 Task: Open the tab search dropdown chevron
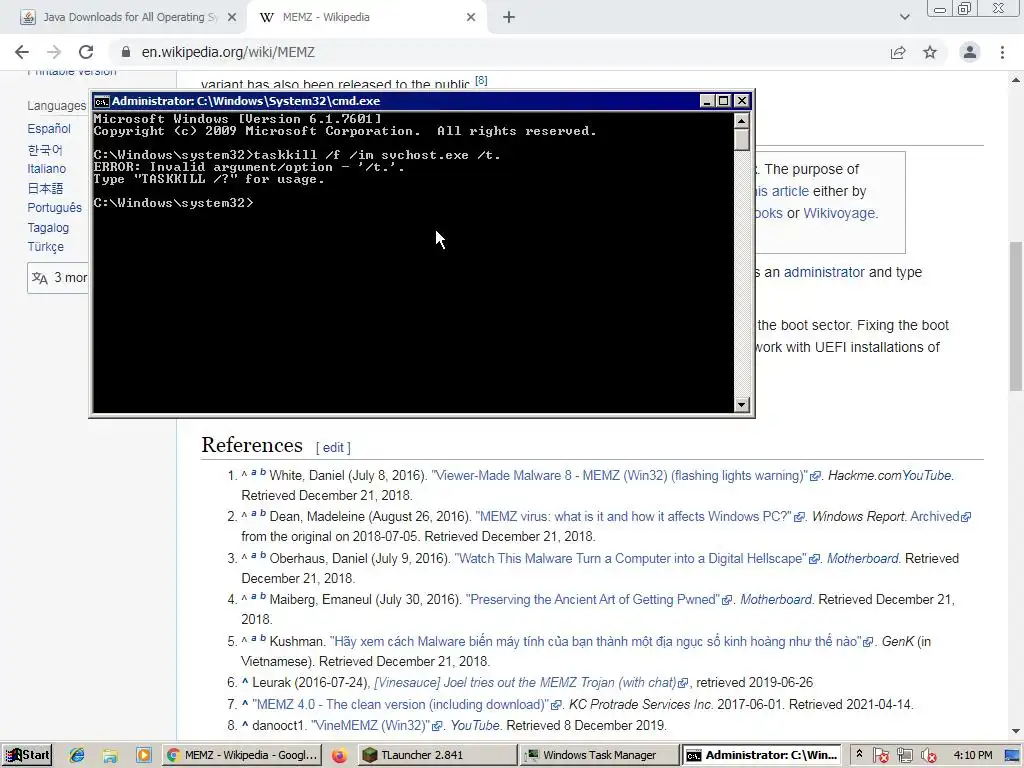pyautogui.click(x=904, y=17)
